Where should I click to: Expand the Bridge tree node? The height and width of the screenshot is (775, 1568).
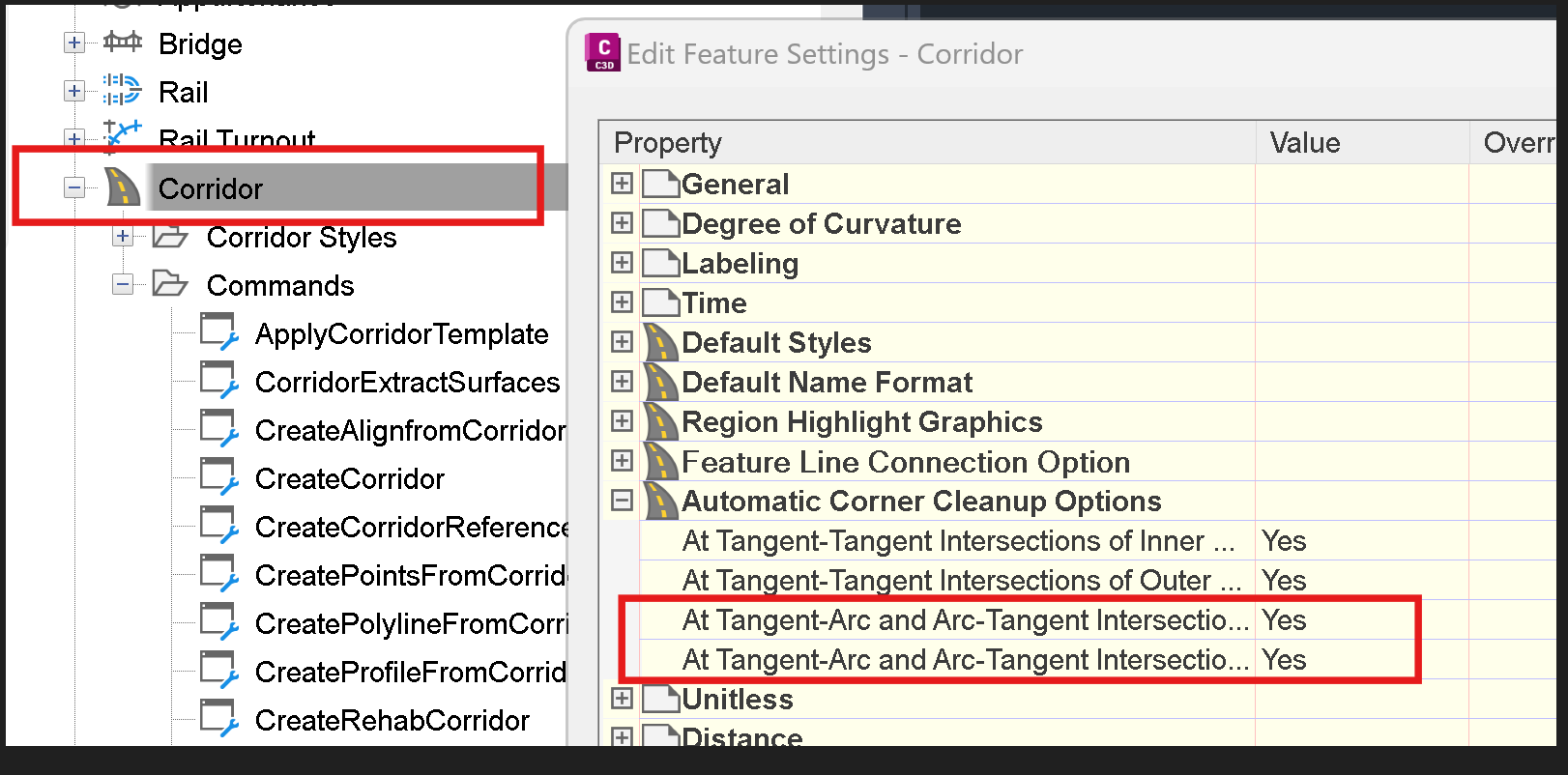click(74, 43)
